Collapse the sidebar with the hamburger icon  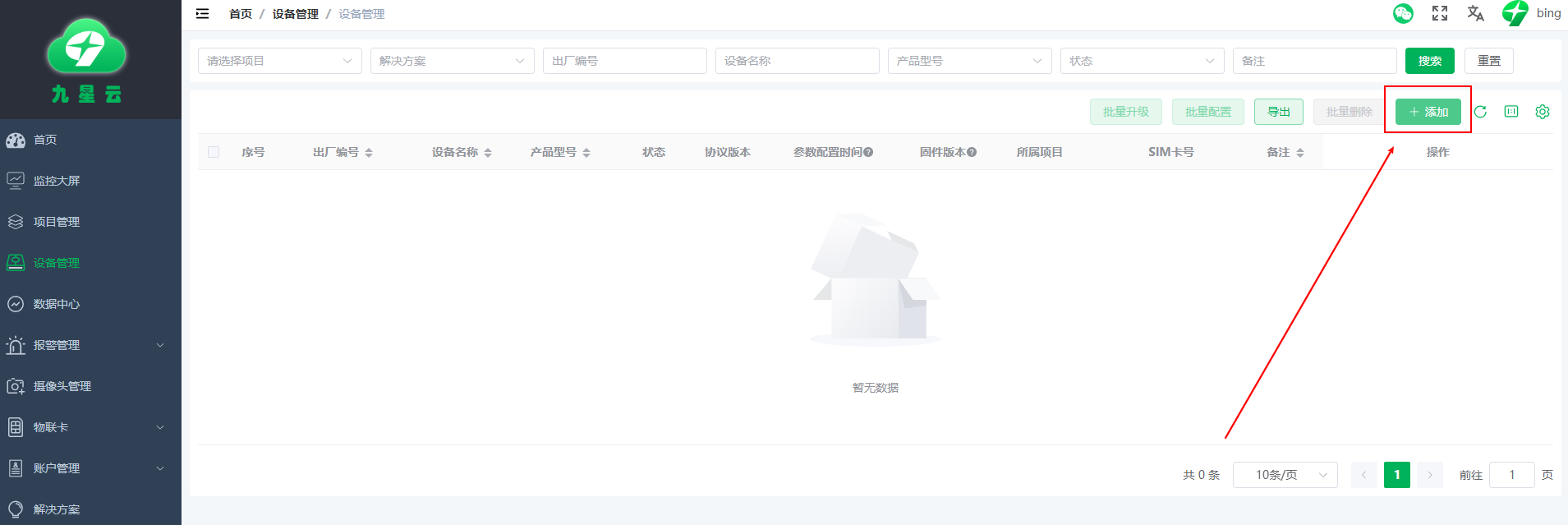[202, 13]
